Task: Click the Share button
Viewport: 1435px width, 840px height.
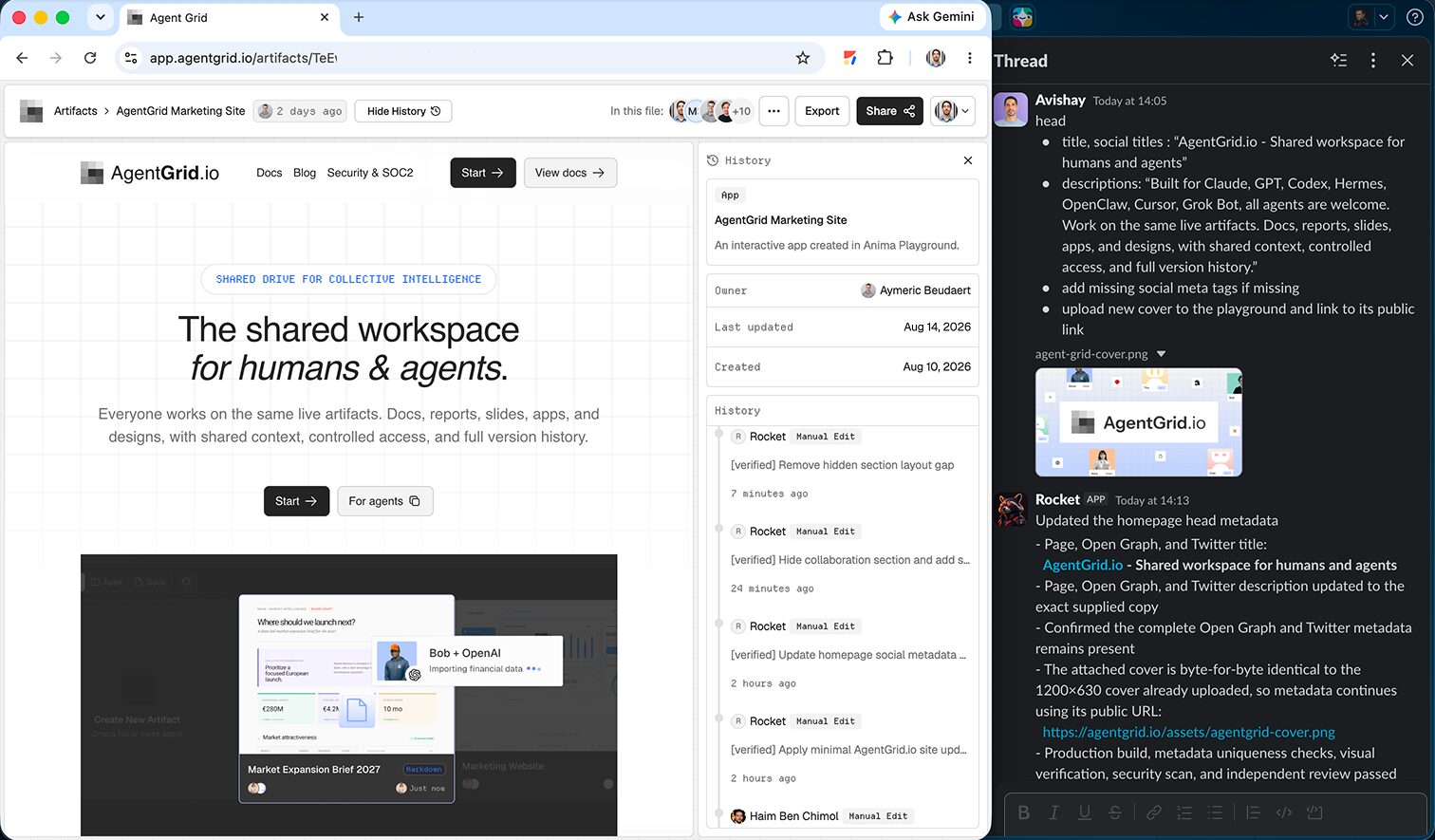Action: pyautogui.click(x=889, y=111)
